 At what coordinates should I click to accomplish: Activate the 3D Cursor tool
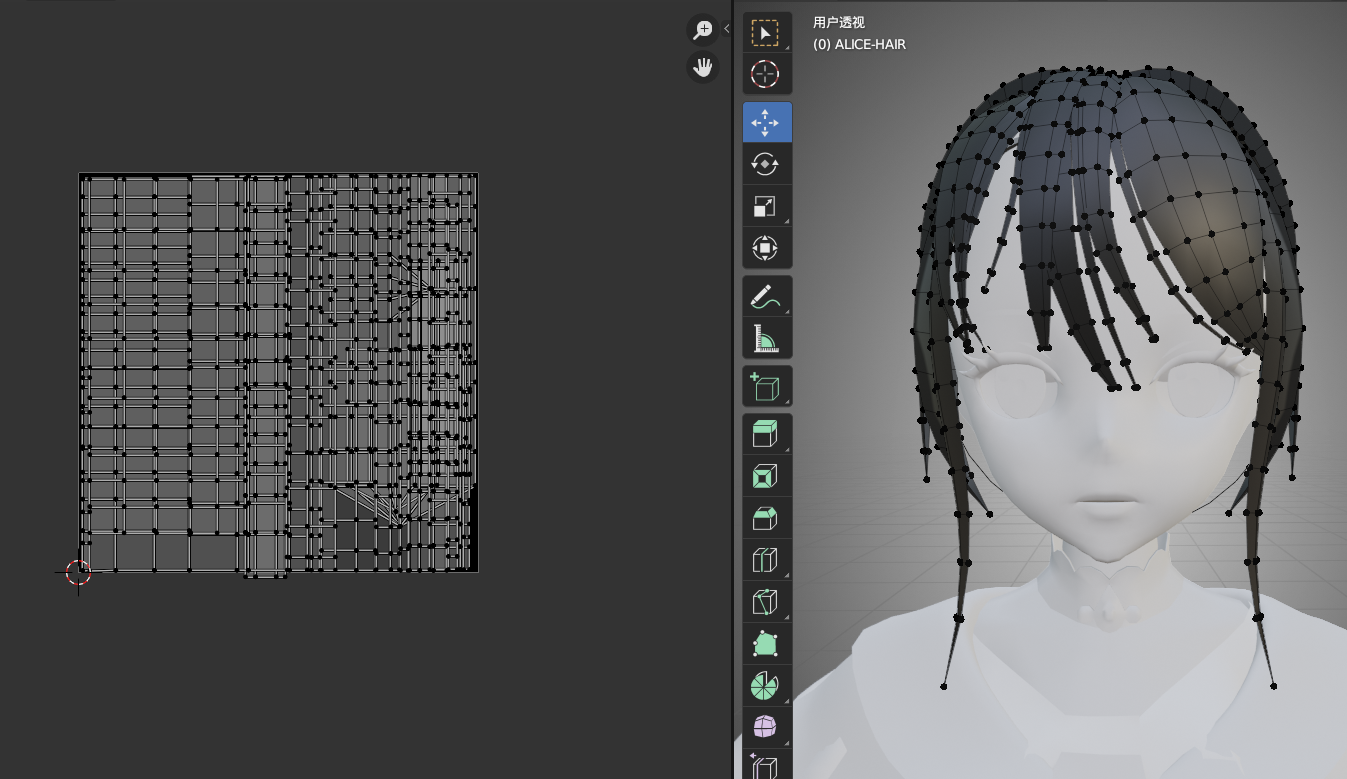pos(765,73)
